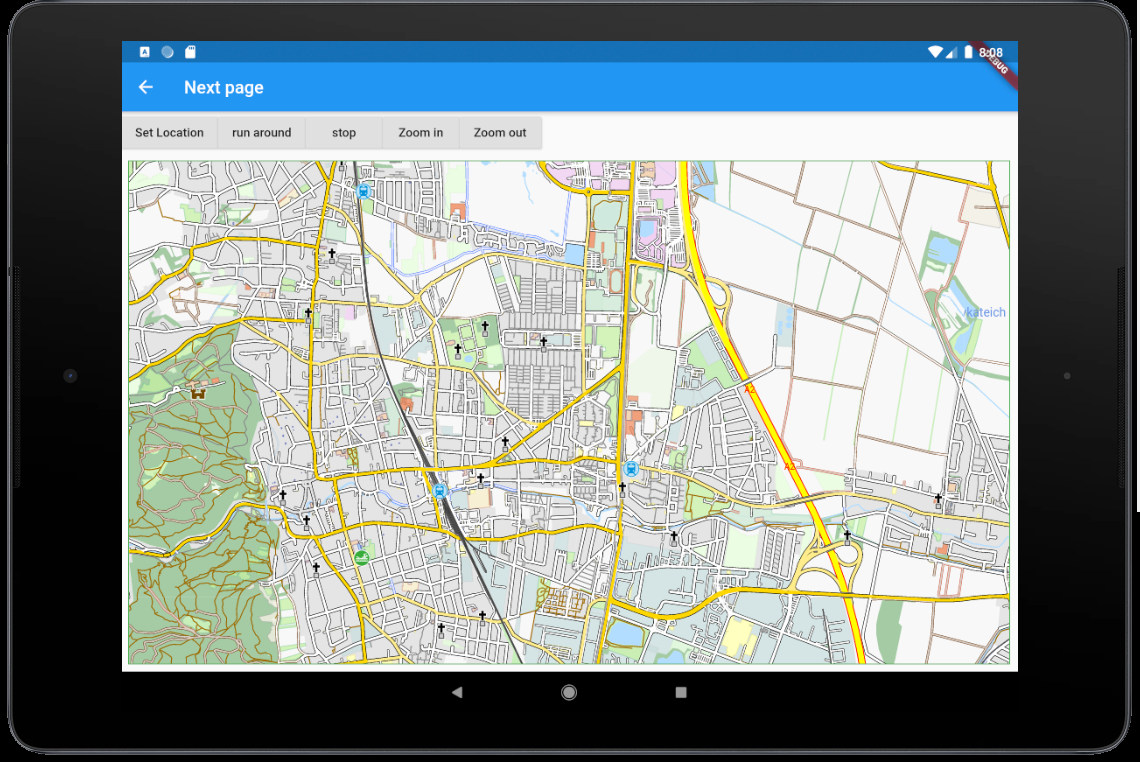Image resolution: width=1140 pixels, height=762 pixels.
Task: Click the Zoom out button
Action: 499,132
